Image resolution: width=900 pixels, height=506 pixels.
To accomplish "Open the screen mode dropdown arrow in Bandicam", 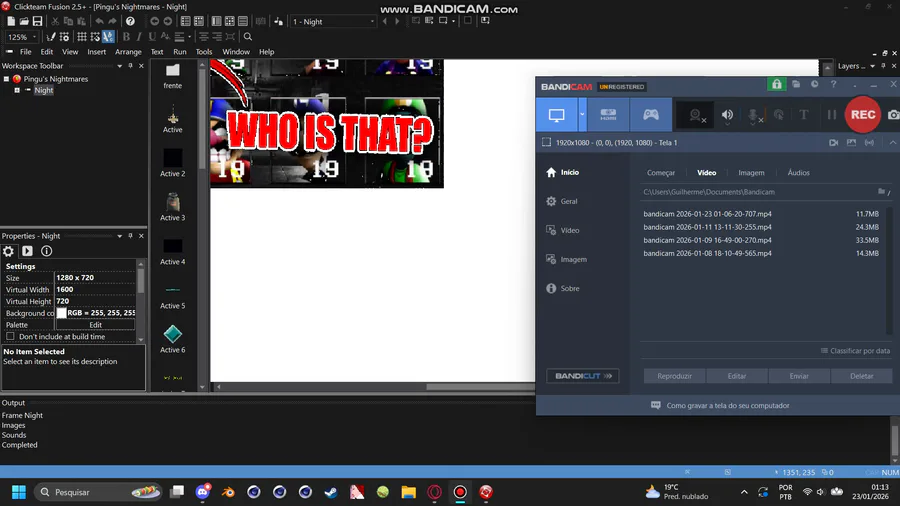I will pos(582,115).
